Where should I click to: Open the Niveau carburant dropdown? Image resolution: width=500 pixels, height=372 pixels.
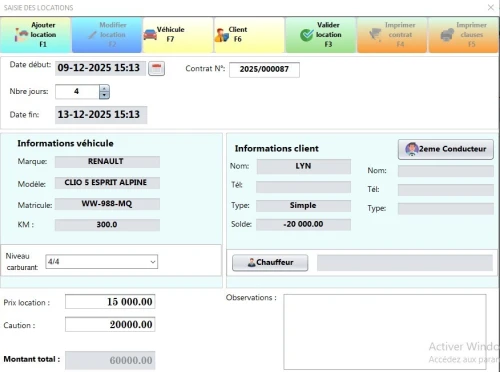tap(102, 262)
